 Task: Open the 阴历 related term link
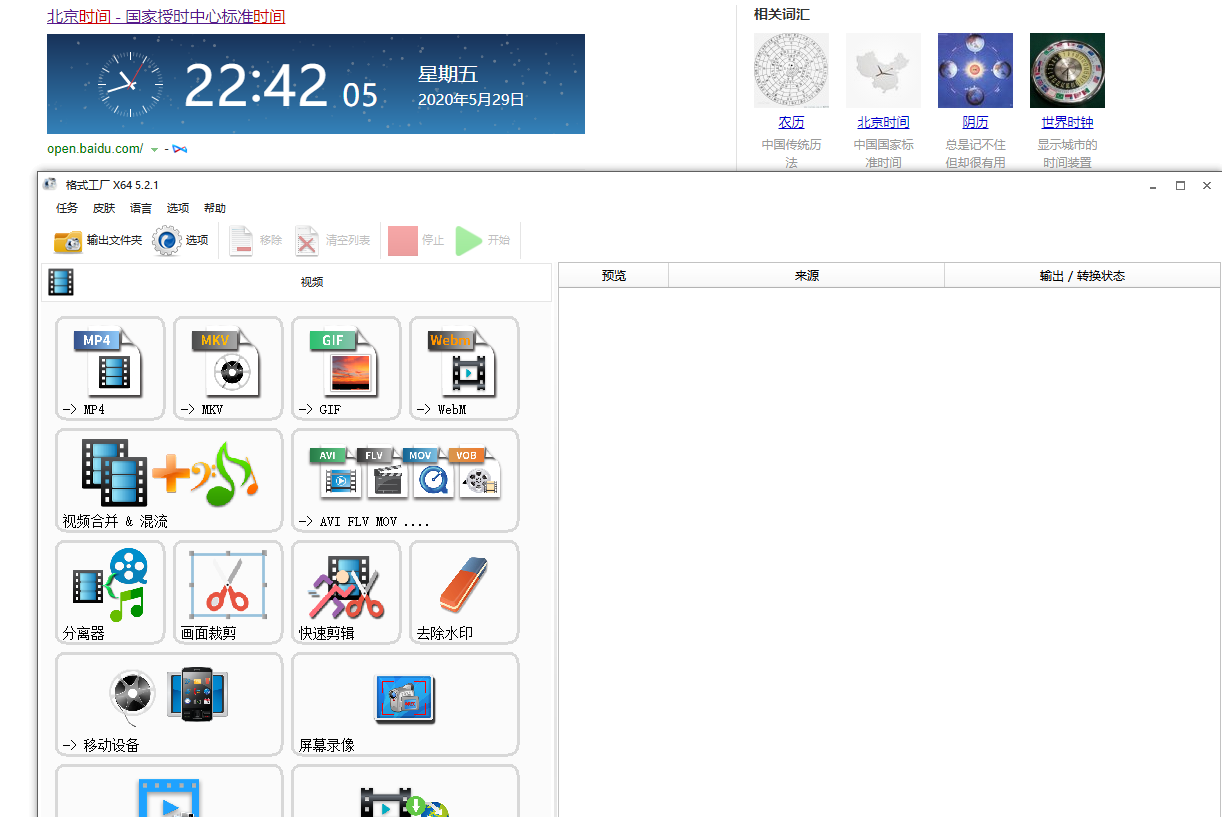point(975,122)
